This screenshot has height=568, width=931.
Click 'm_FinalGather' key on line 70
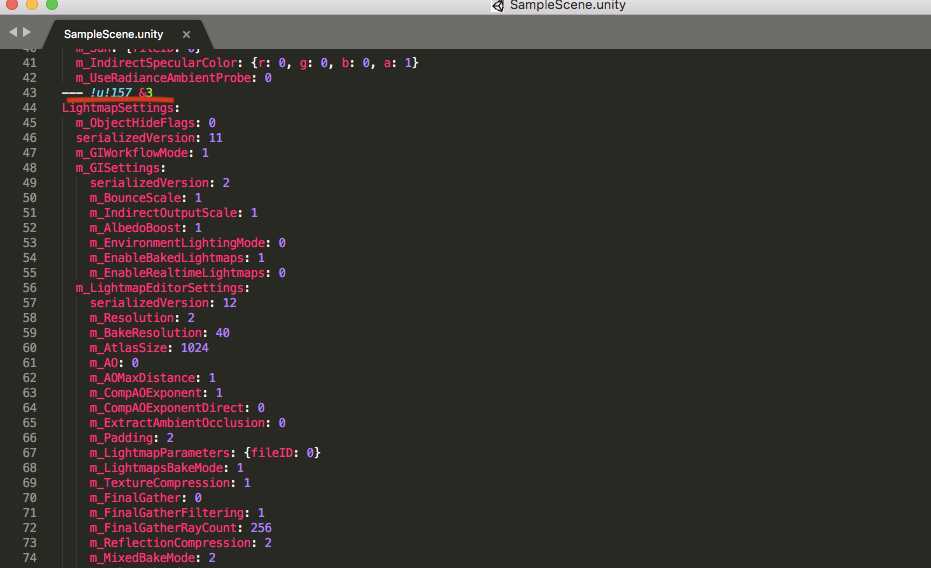tap(135, 498)
